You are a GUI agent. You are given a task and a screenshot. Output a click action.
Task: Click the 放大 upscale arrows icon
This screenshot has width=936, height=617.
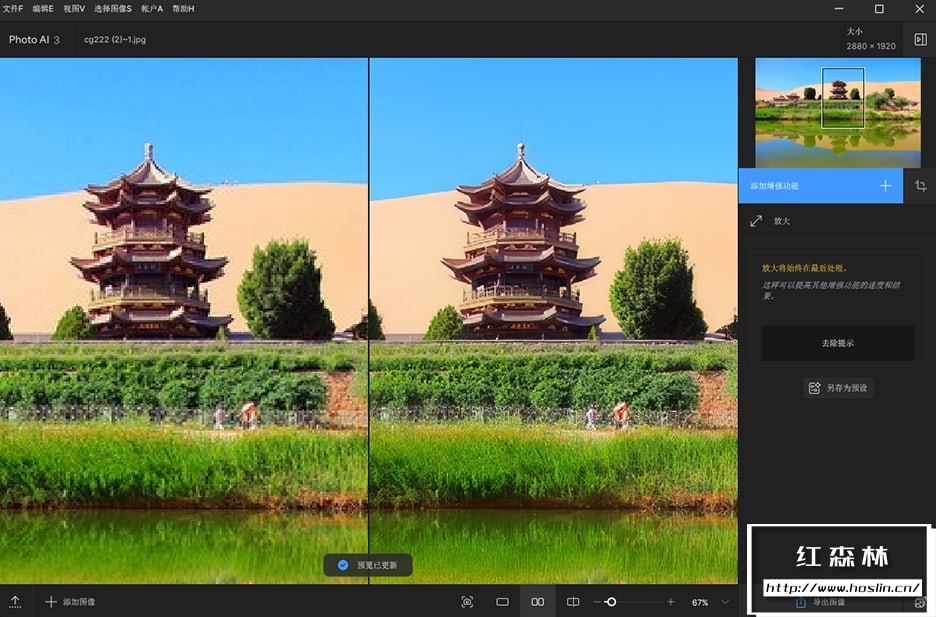point(756,221)
